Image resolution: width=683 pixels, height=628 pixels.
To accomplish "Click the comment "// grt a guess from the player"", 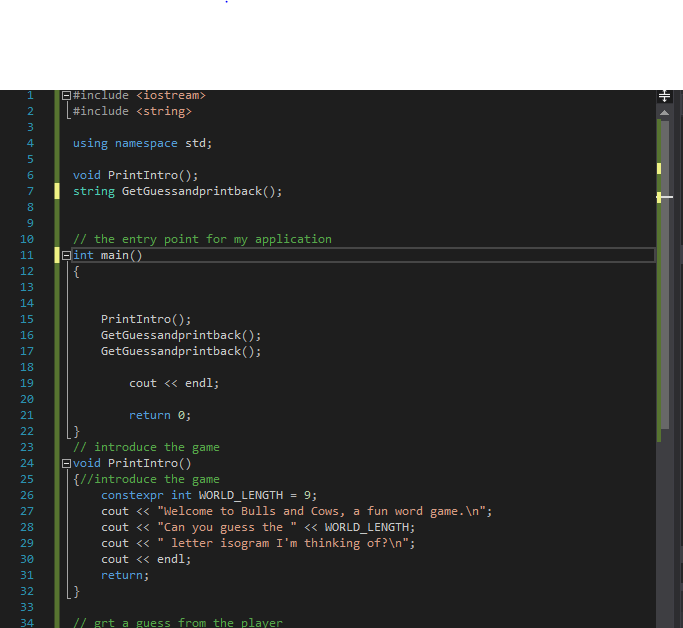I will (x=178, y=623).
